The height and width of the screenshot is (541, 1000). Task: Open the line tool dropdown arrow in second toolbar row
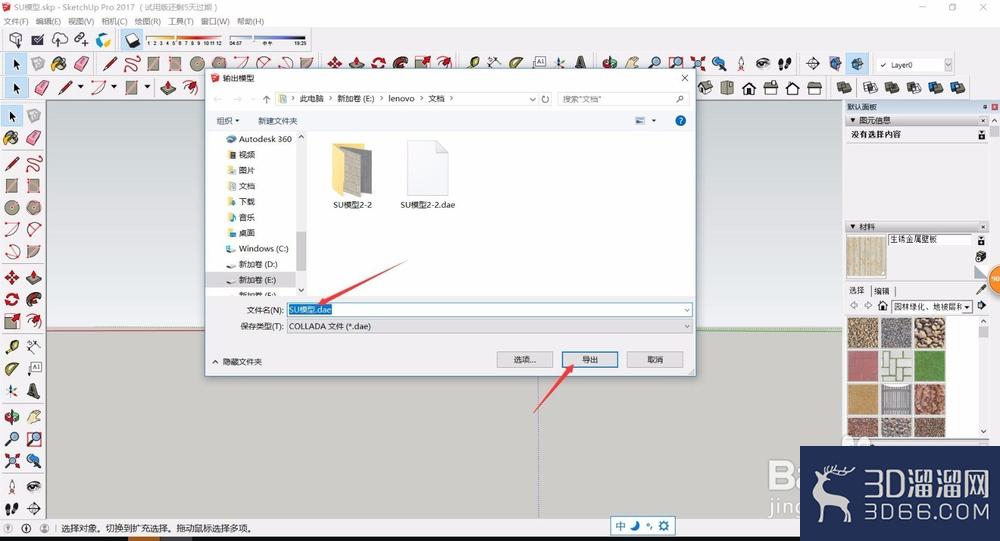pos(80,87)
